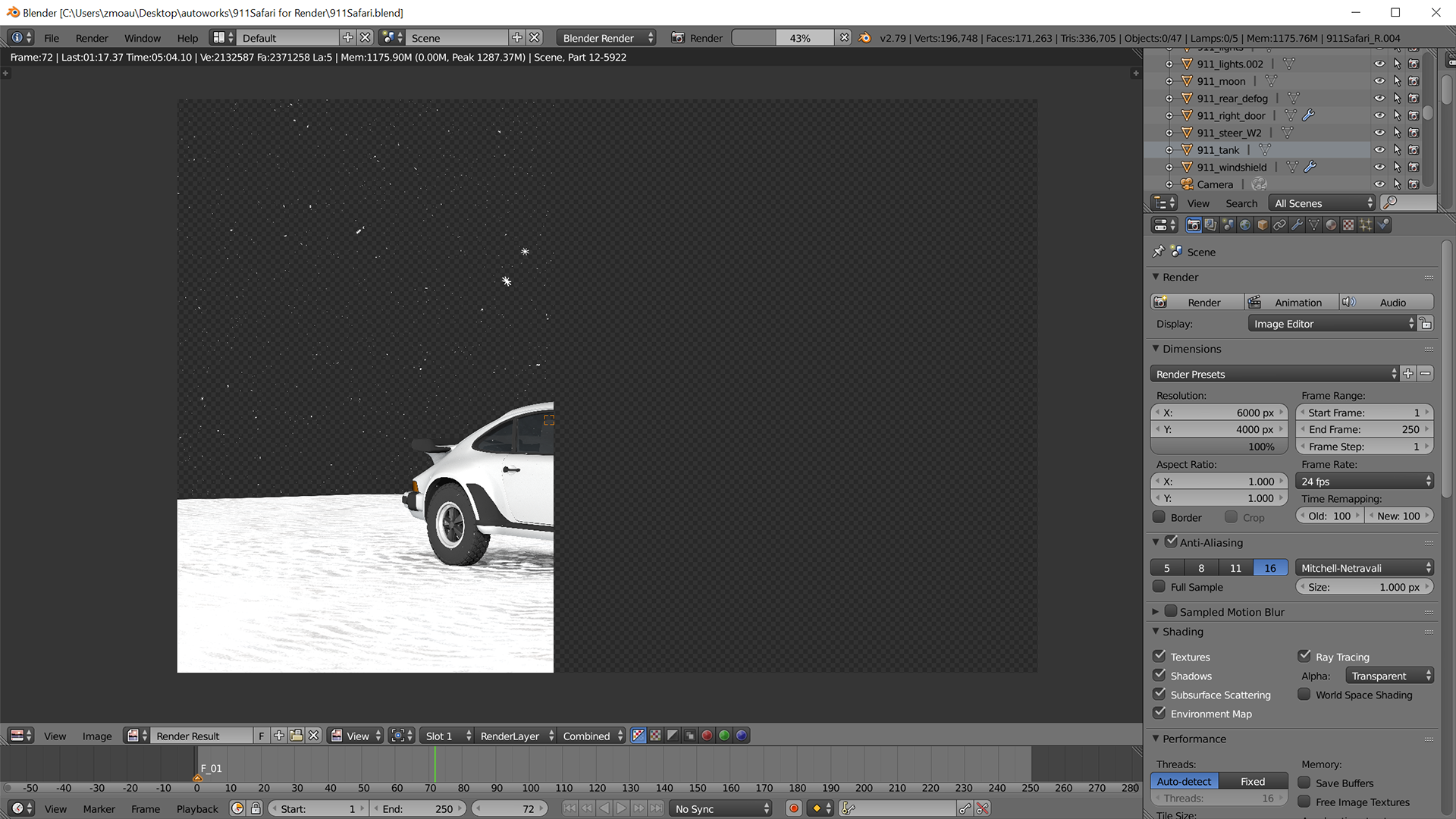This screenshot has height=819, width=1456.
Task: Click the End Frame 250 field
Action: [1363, 429]
